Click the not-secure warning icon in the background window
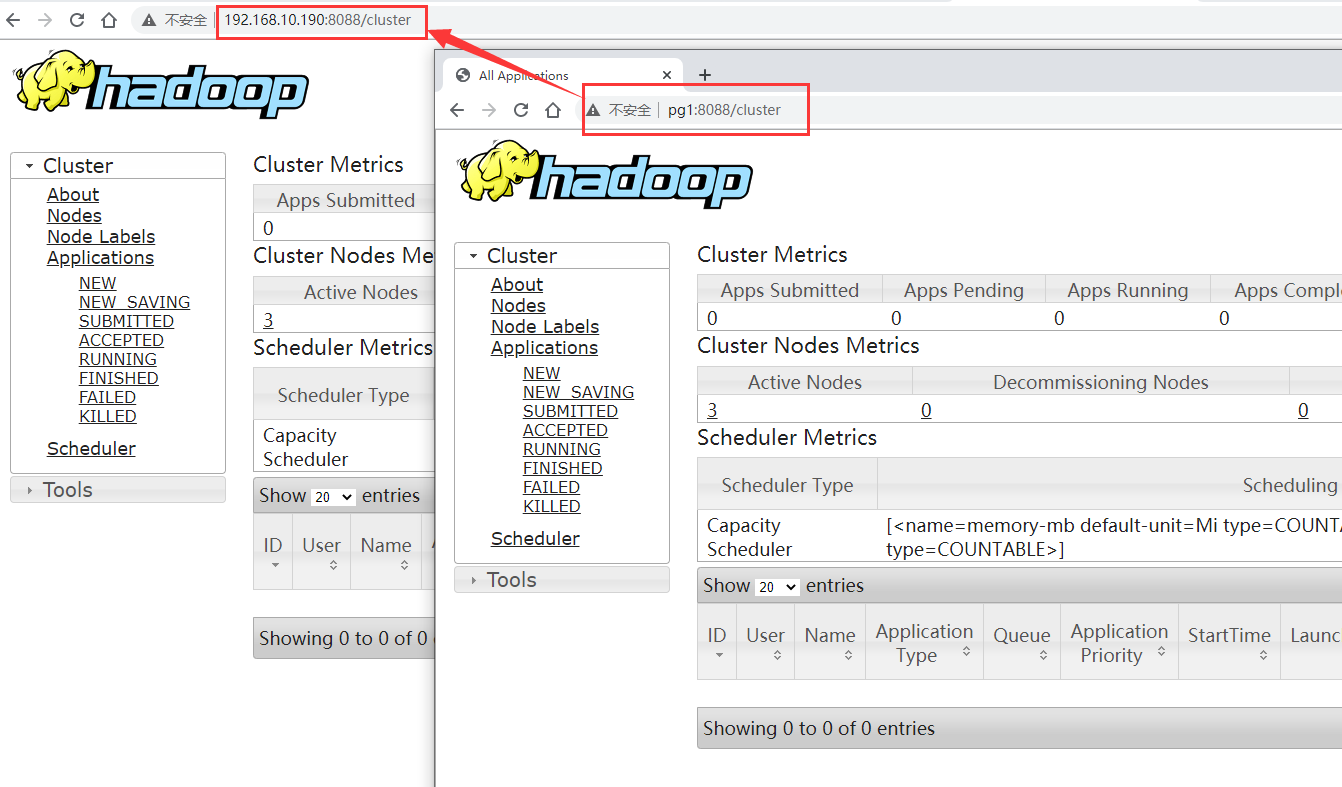This screenshot has height=787, width=1342. coord(149,20)
